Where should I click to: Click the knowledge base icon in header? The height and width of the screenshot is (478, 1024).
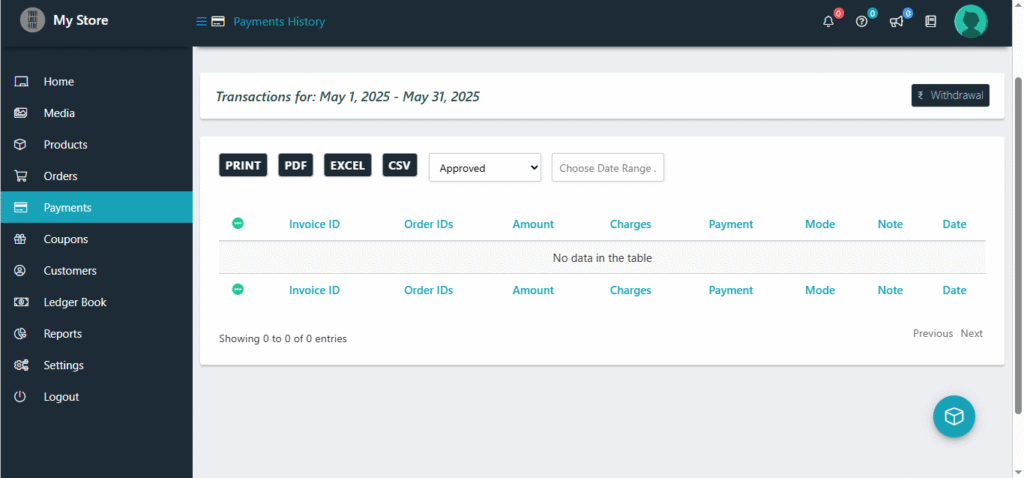[x=931, y=21]
